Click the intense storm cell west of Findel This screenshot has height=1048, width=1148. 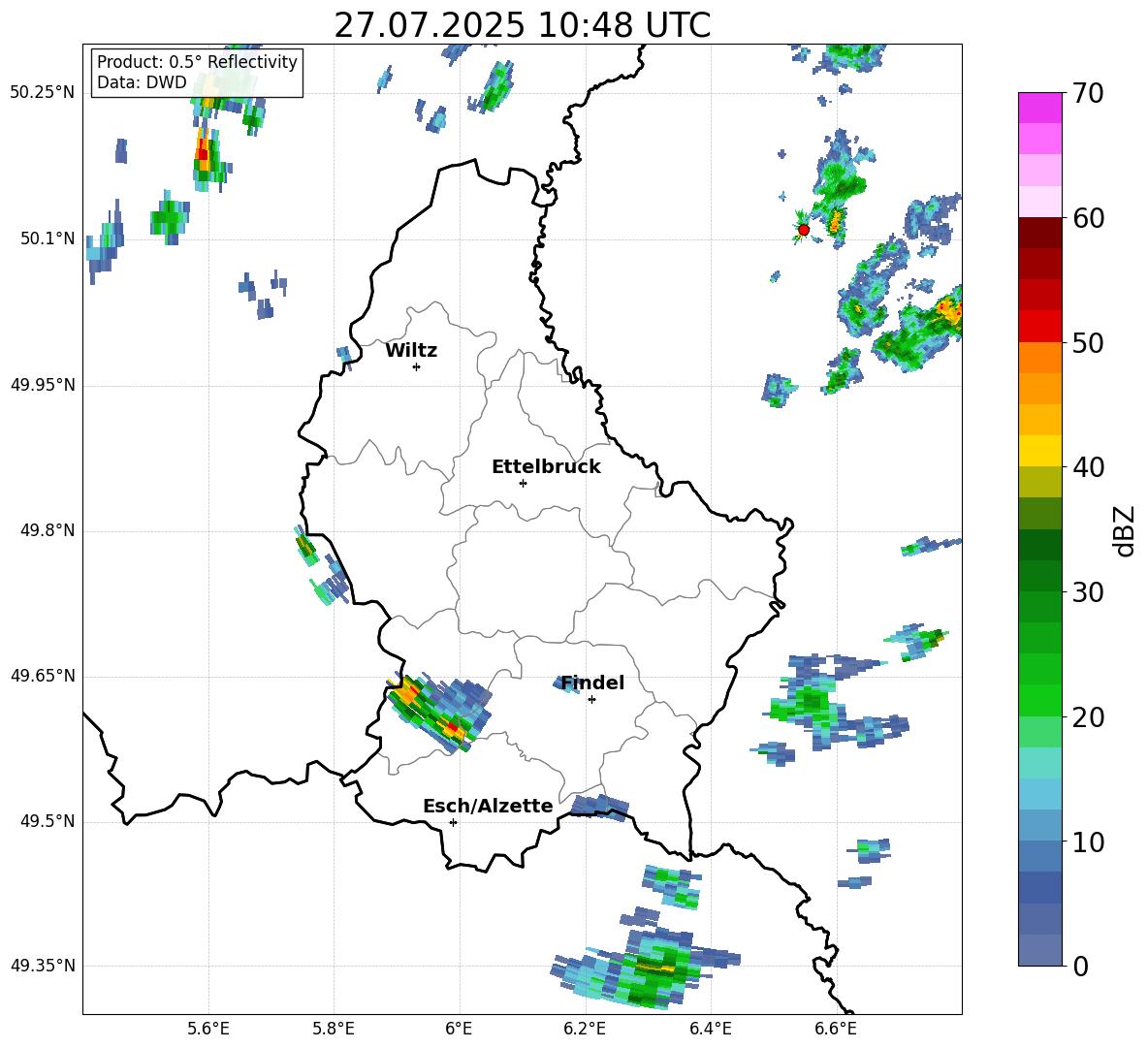437,713
